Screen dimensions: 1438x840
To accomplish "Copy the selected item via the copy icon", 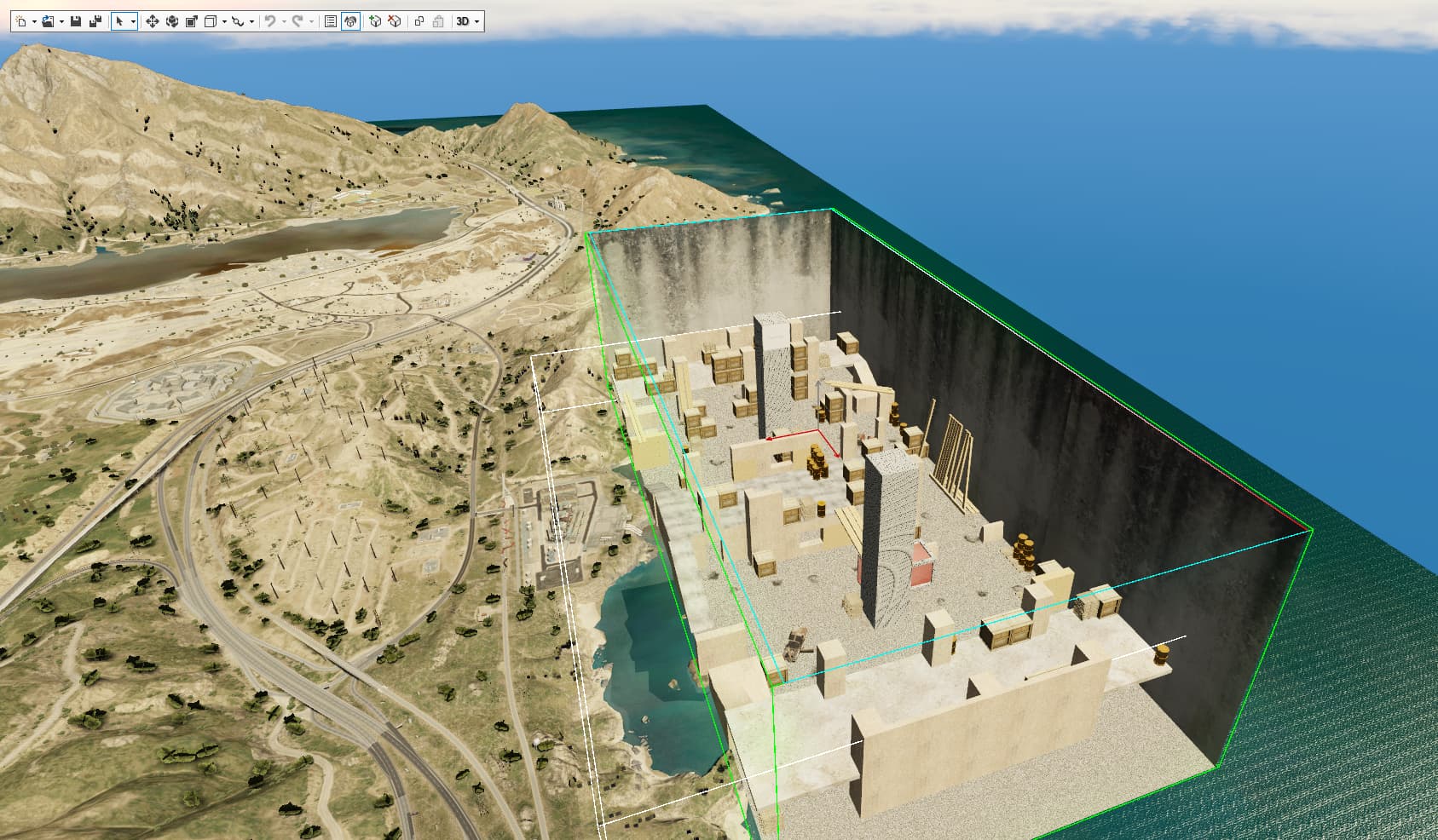I will pos(419,21).
